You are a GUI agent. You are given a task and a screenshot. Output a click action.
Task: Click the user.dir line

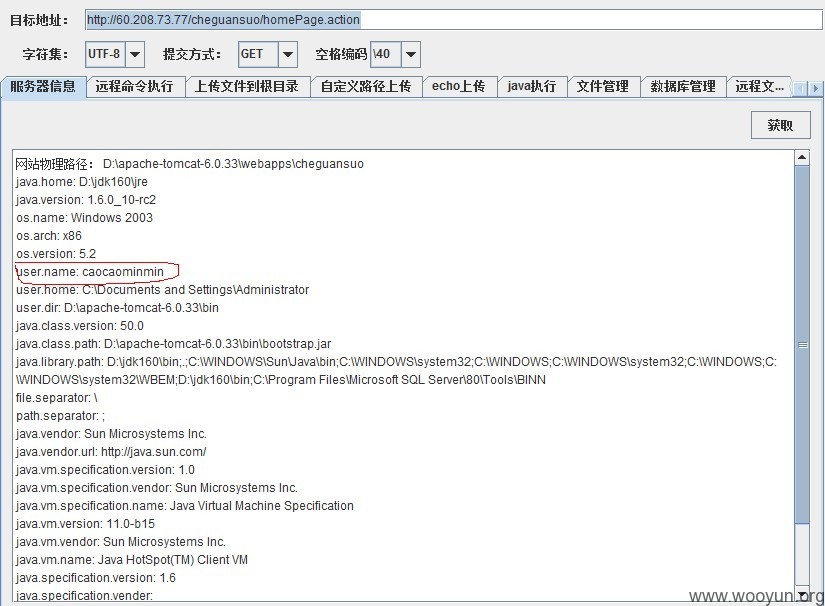(x=117, y=308)
